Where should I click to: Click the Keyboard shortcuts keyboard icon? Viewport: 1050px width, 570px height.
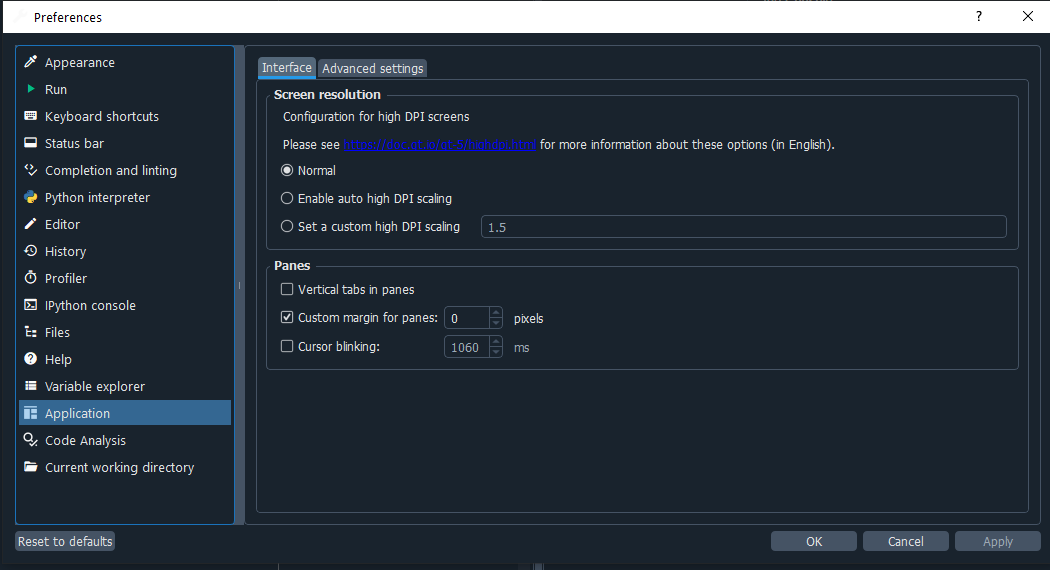(30, 116)
